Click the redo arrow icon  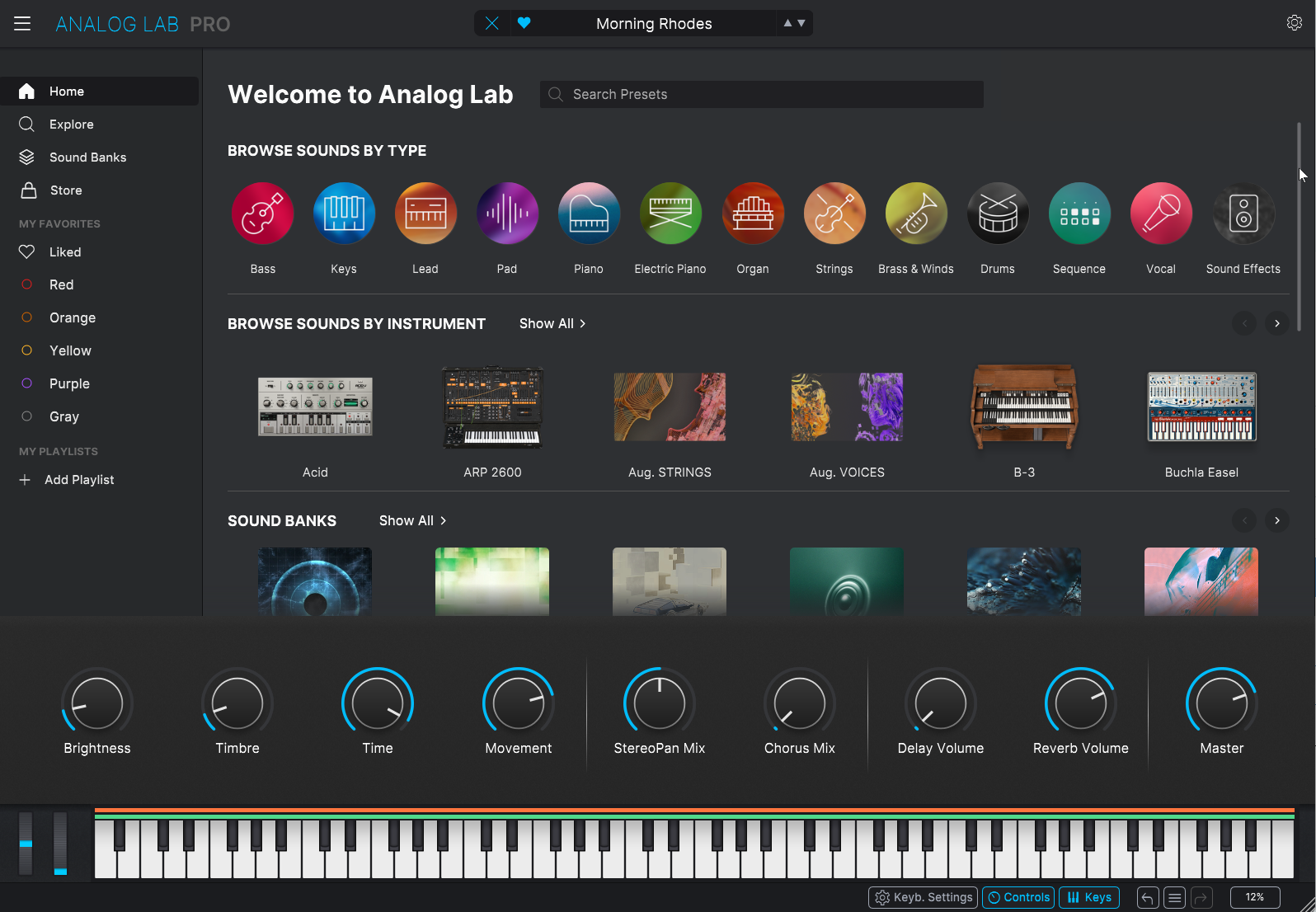[x=1202, y=897]
